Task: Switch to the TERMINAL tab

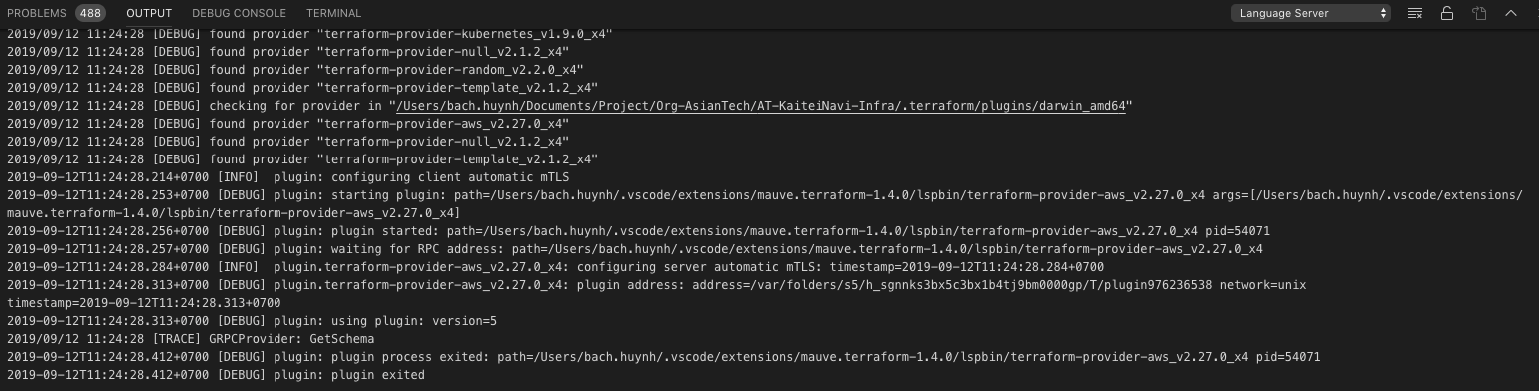Action: tap(334, 13)
